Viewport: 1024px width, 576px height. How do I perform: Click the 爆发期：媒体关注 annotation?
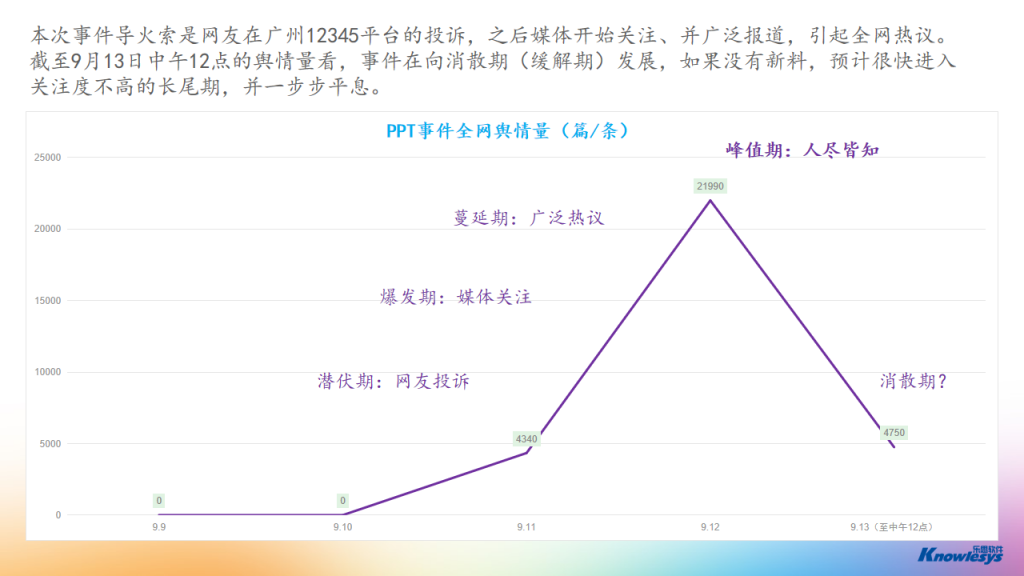[455, 297]
